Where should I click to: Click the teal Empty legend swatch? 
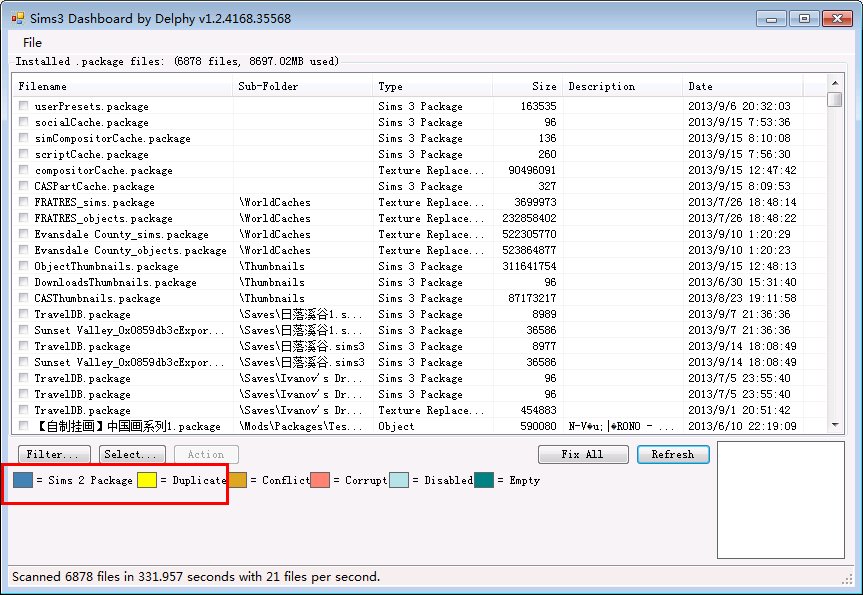pos(483,480)
